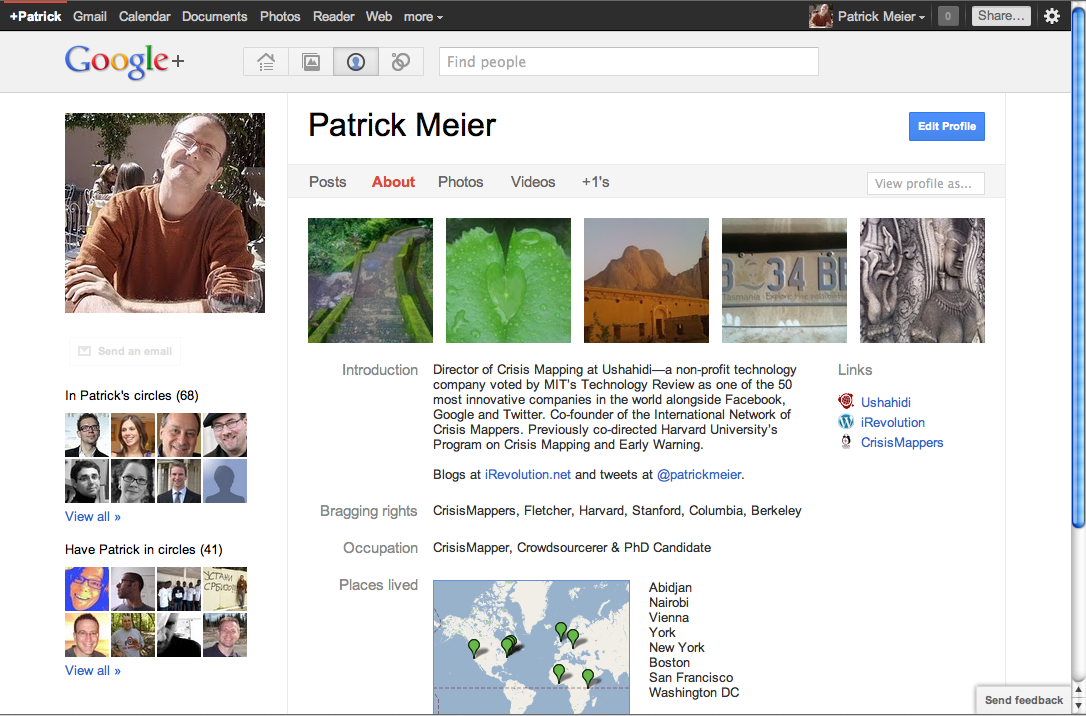The width and height of the screenshot is (1086, 716).
Task: Click the Google+ logo
Action: pos(124,62)
